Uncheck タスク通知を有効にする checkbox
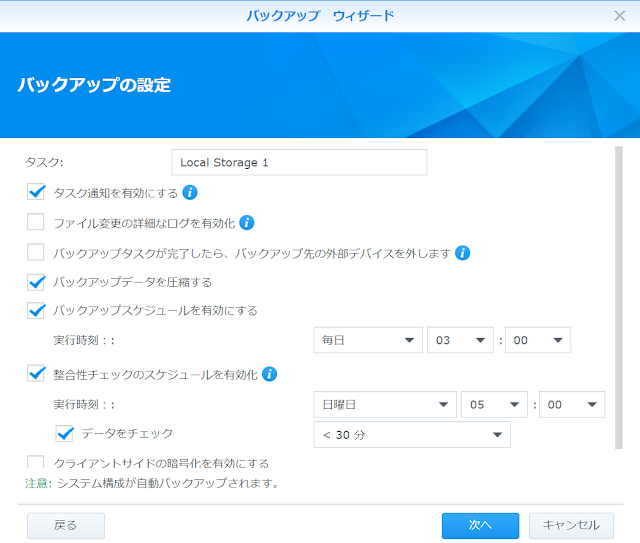 click(x=36, y=192)
